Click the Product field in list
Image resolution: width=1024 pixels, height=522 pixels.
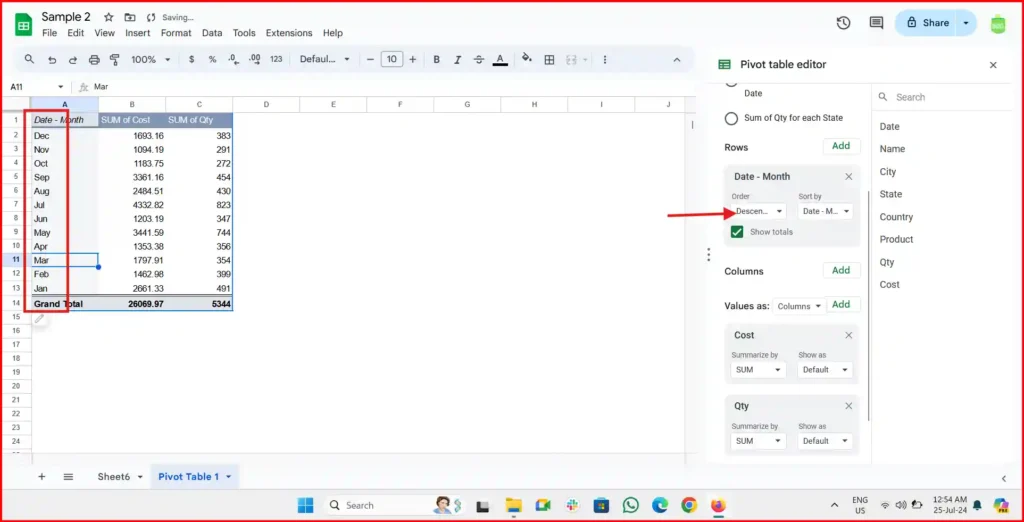(x=896, y=239)
